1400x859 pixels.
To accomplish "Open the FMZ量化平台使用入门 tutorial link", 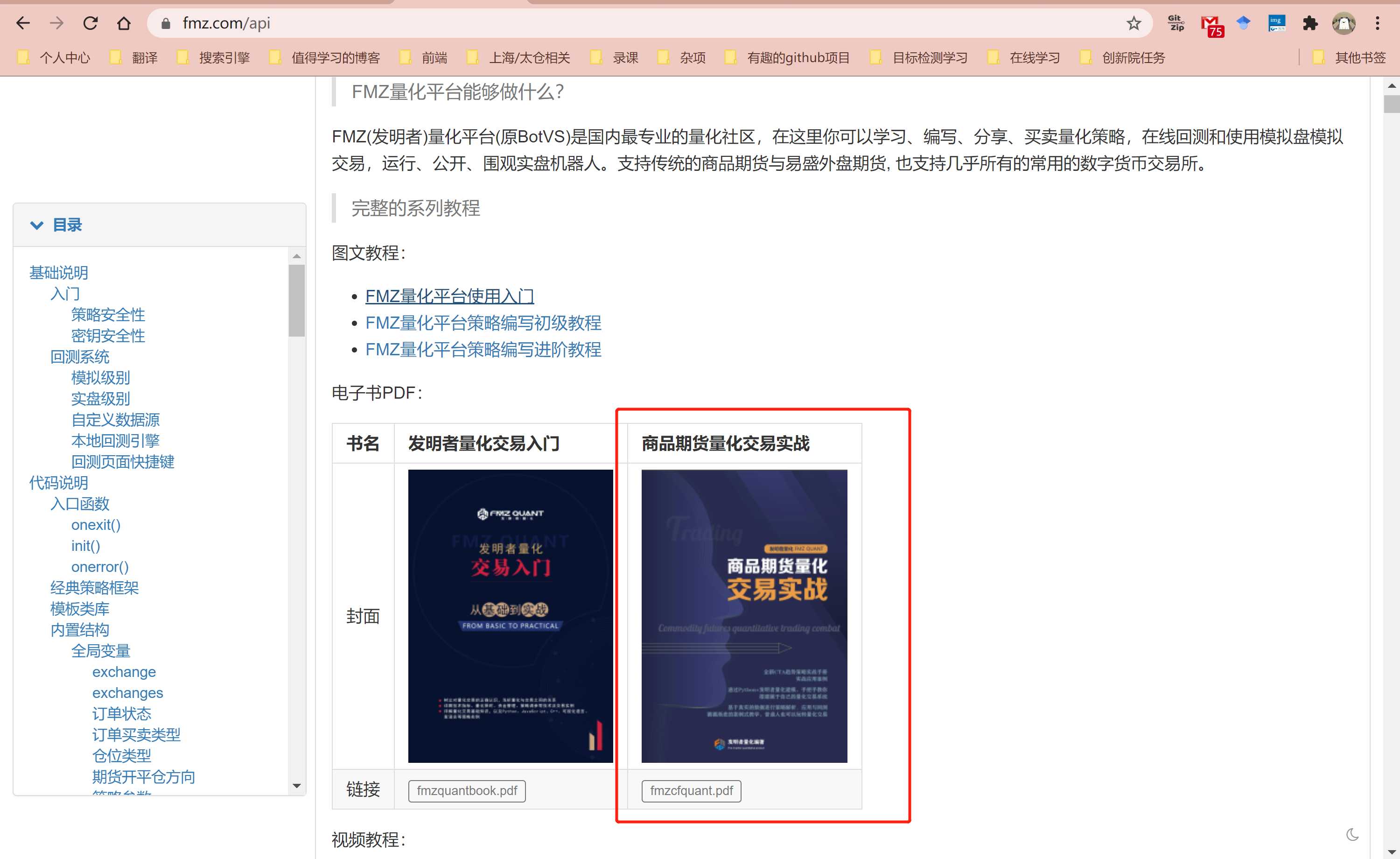I will (449, 296).
